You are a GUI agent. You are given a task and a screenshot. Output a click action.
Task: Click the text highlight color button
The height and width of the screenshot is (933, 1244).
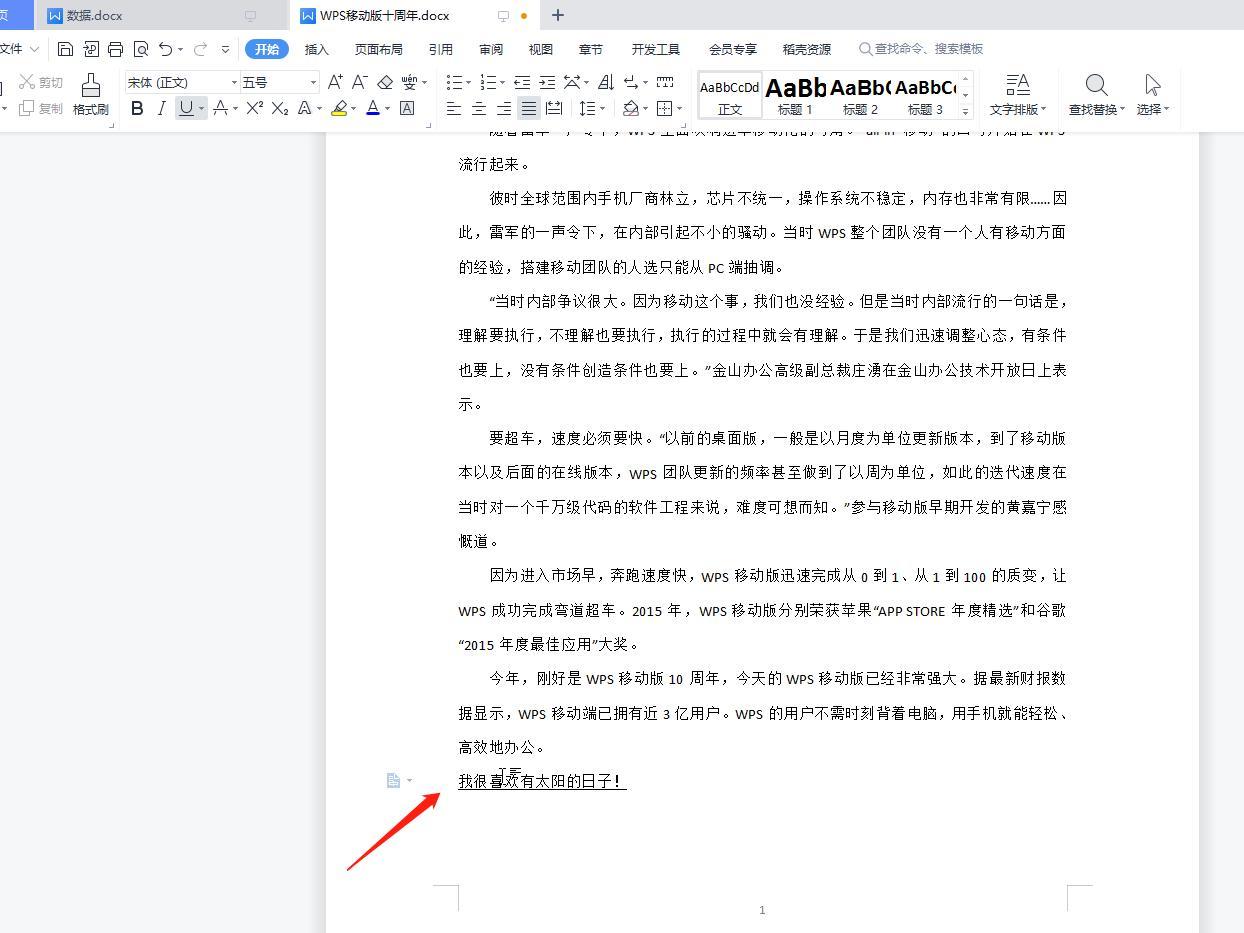339,108
